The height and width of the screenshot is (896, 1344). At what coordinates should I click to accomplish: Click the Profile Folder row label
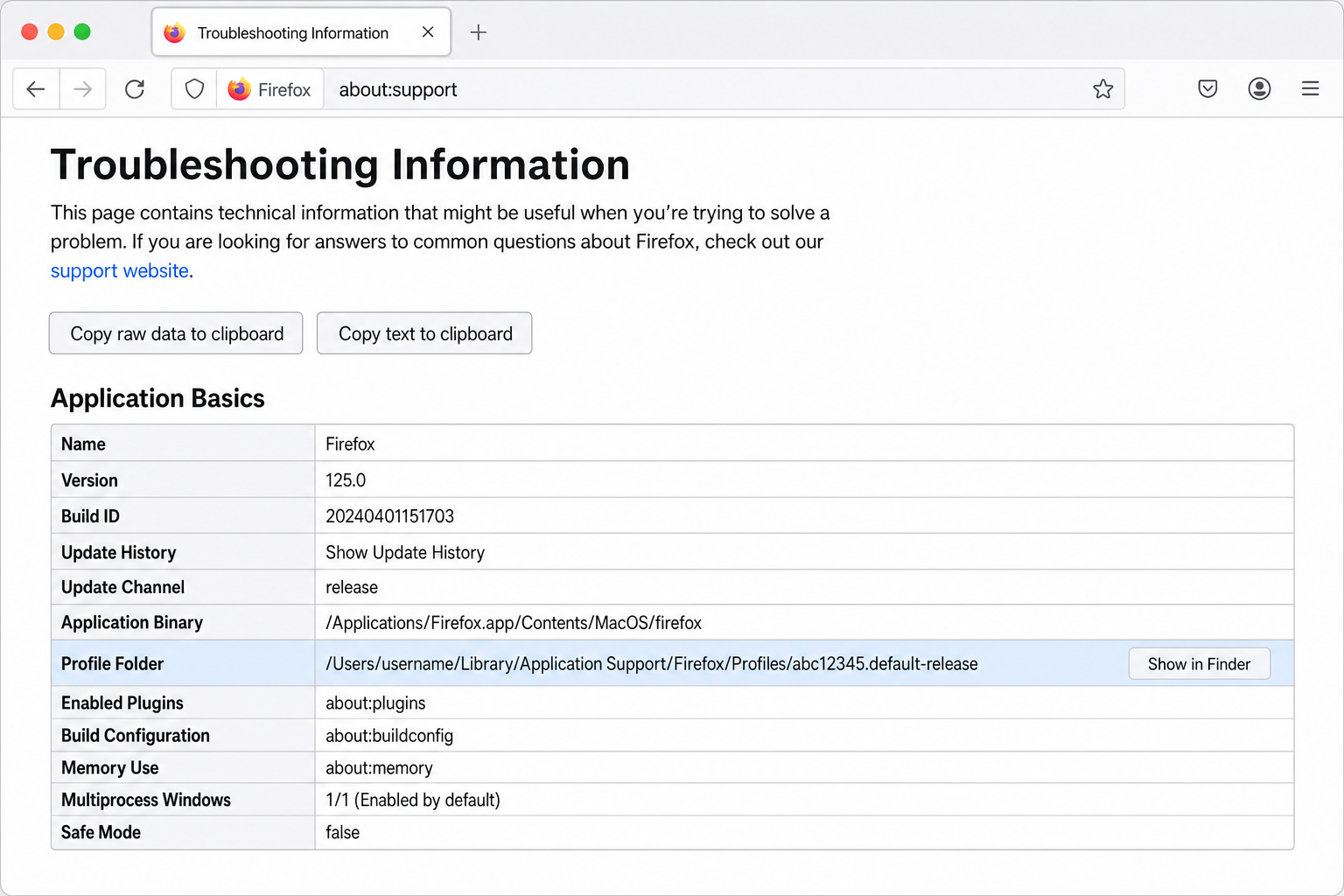click(112, 664)
